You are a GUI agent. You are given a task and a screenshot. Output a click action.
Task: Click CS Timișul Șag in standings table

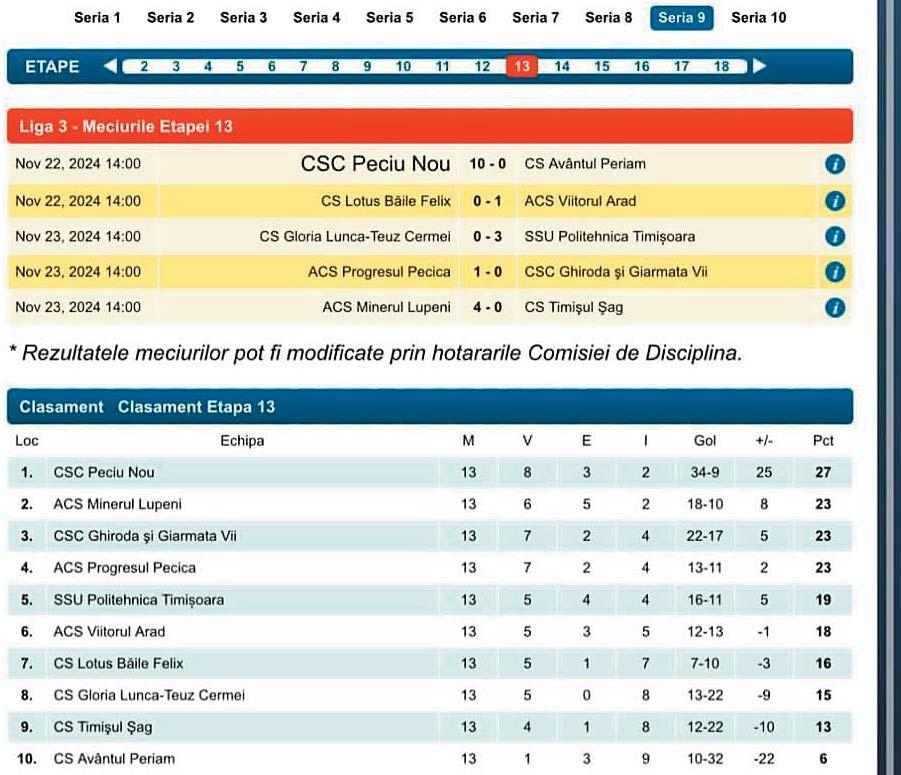(x=103, y=727)
